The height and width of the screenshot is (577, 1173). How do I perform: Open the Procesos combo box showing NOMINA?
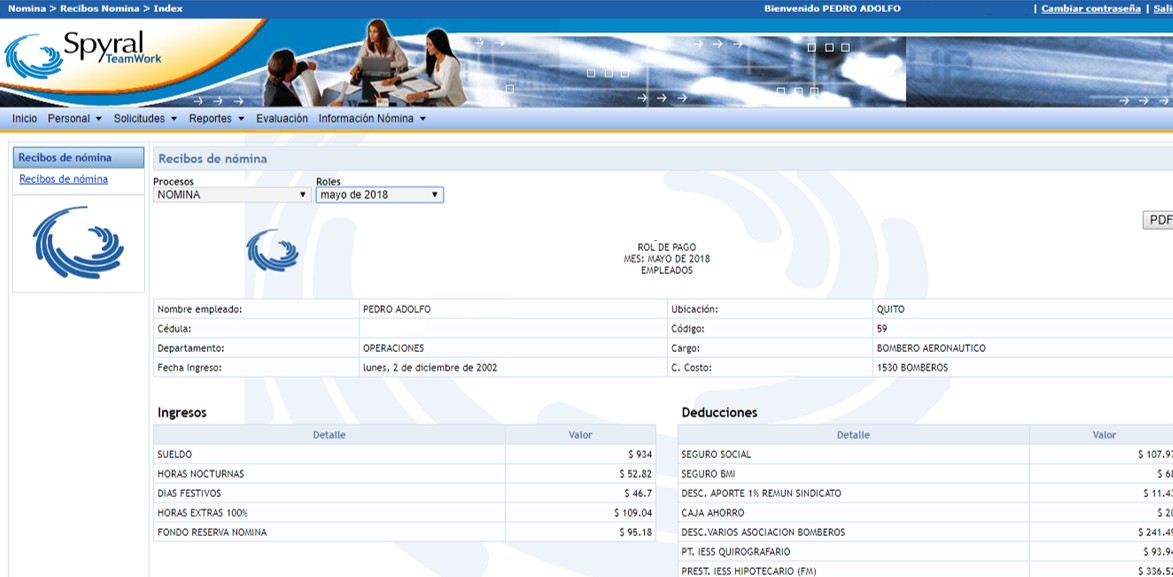[231, 194]
